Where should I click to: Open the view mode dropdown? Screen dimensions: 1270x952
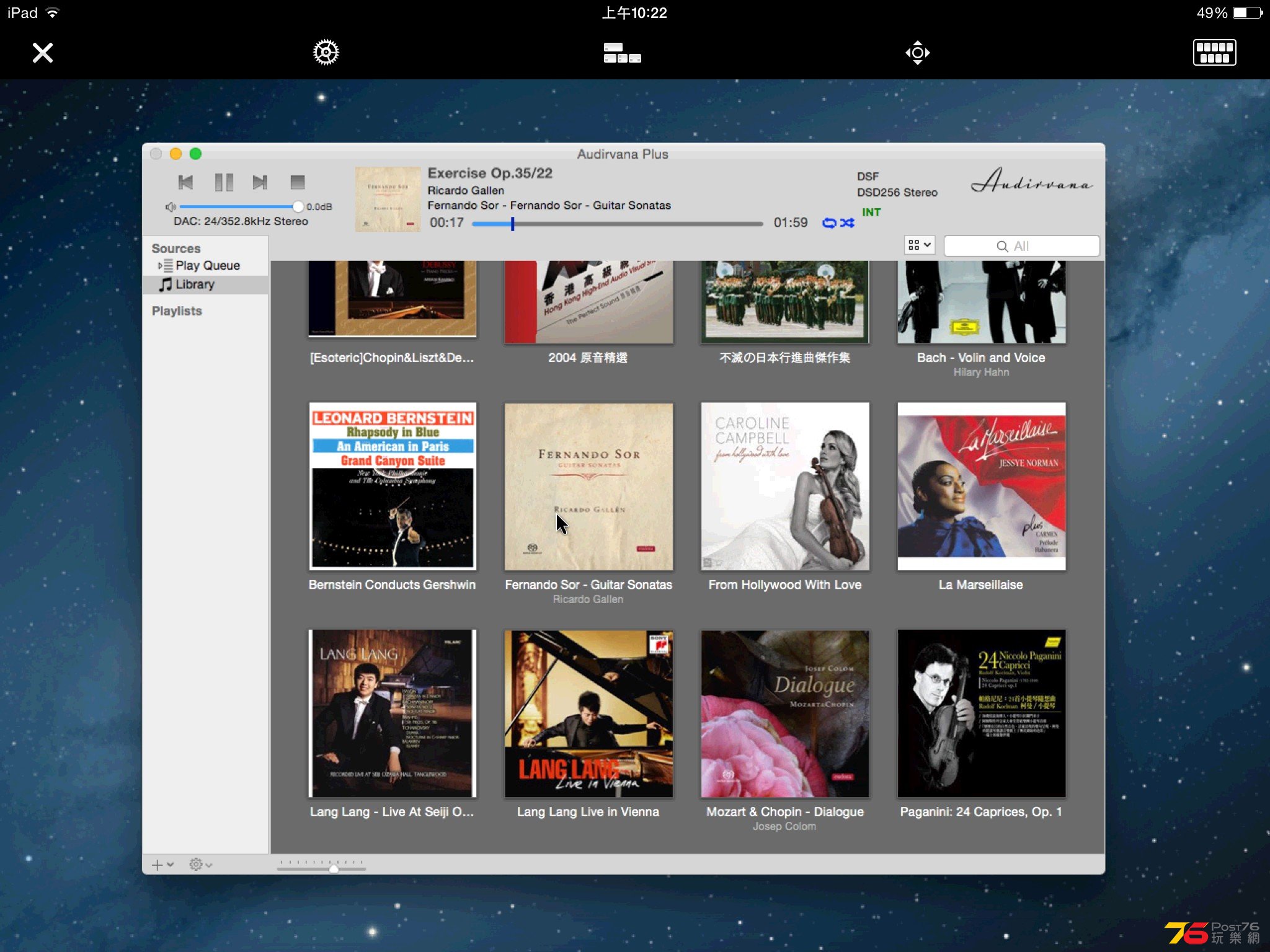(919, 245)
